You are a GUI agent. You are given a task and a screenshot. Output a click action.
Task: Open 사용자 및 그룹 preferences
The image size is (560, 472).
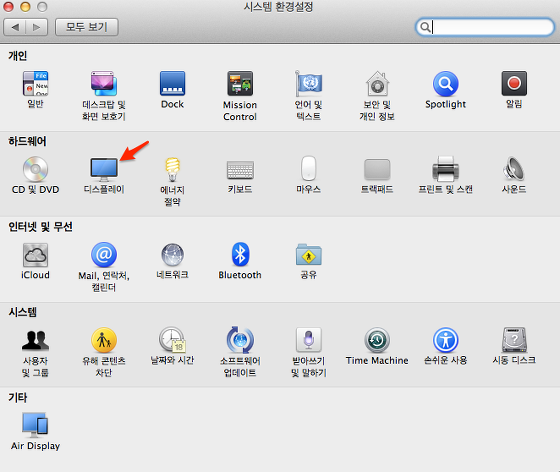[x=35, y=340]
